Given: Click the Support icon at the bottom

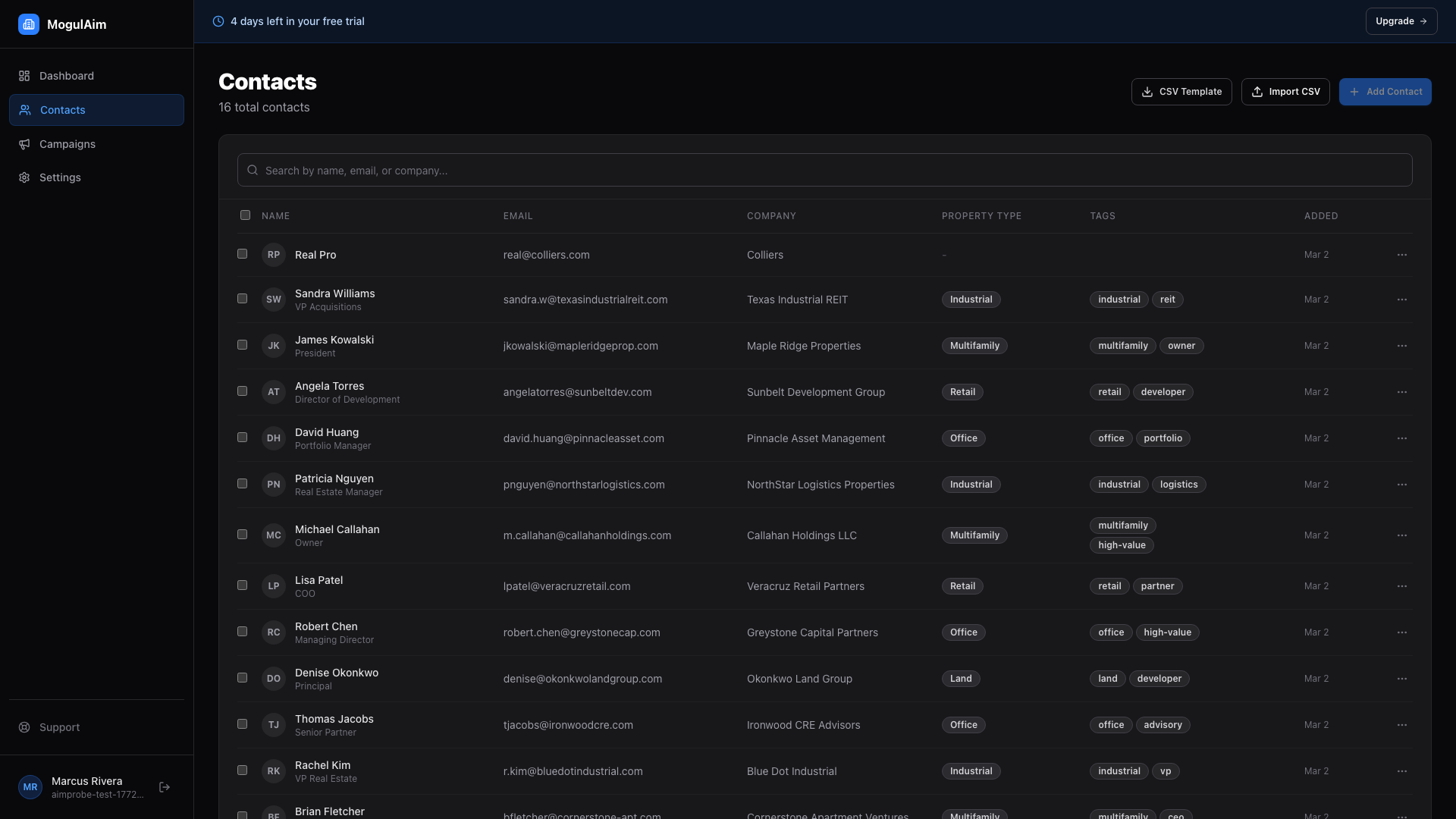Looking at the screenshot, I should (x=25, y=727).
